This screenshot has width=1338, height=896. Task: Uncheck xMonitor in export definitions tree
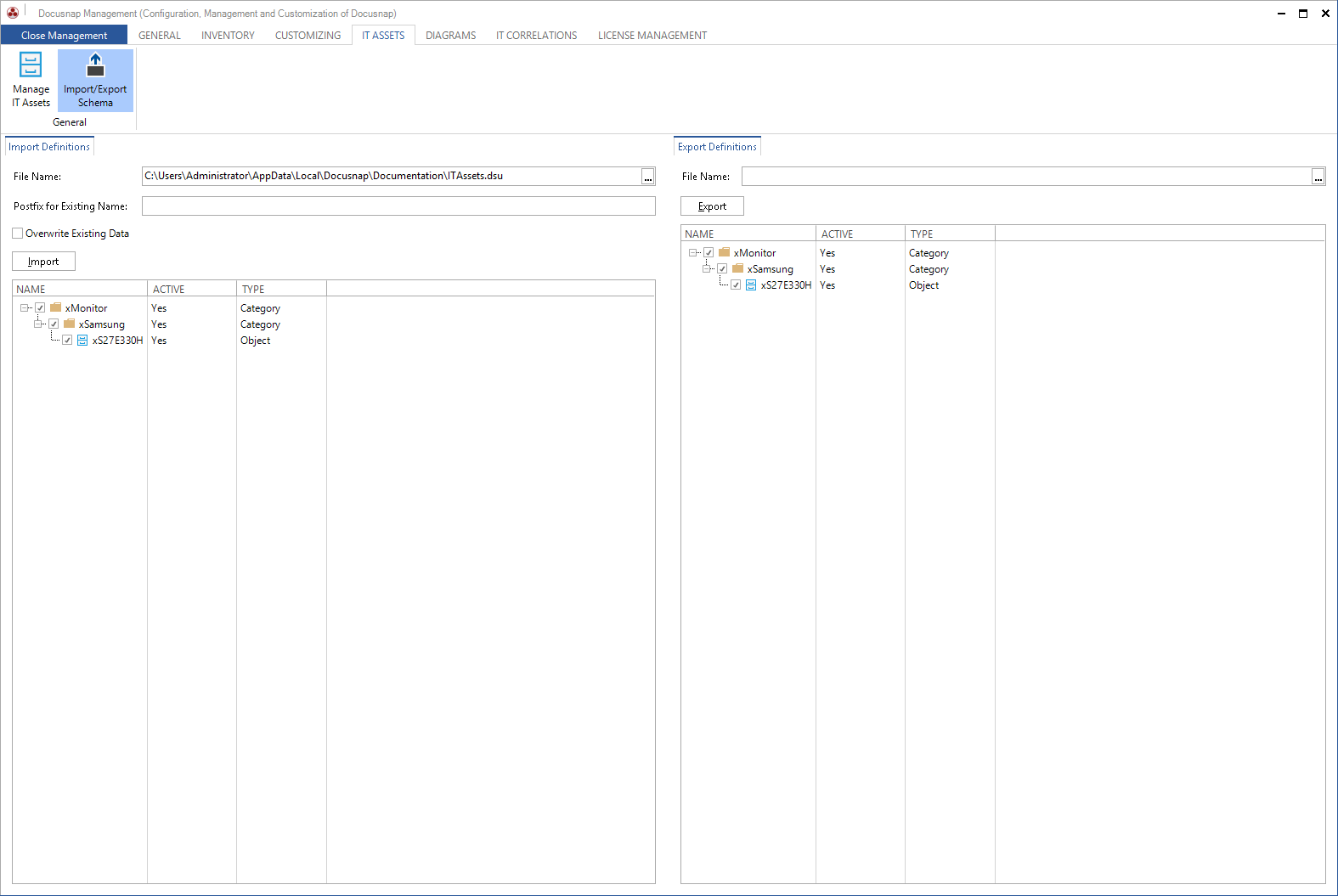pyautogui.click(x=709, y=252)
